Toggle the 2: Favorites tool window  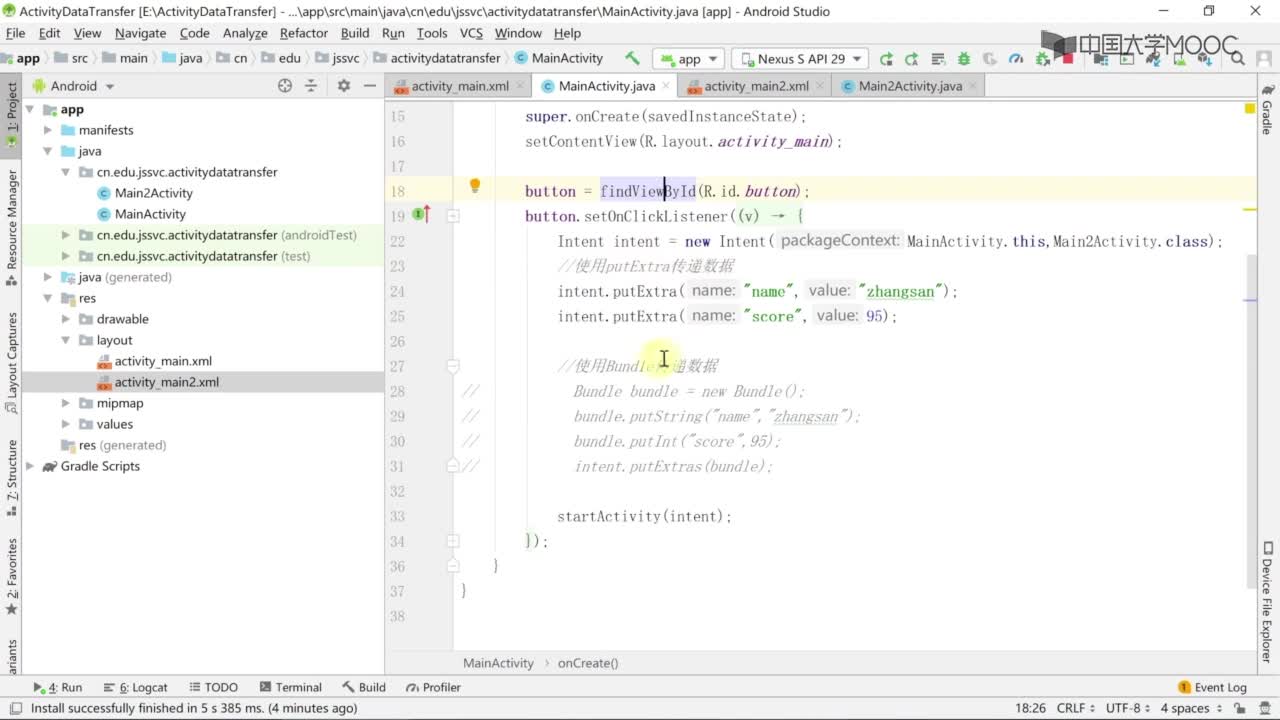[12, 577]
